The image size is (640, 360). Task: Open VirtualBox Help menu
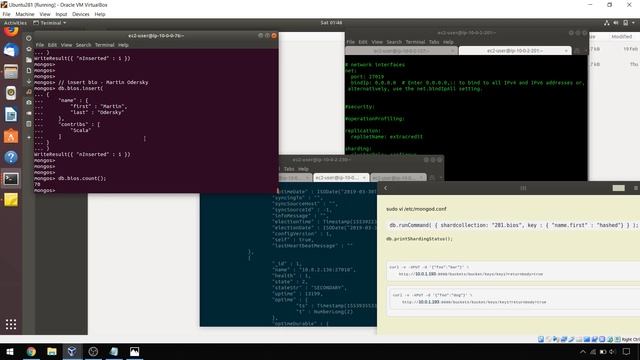tap(100, 14)
